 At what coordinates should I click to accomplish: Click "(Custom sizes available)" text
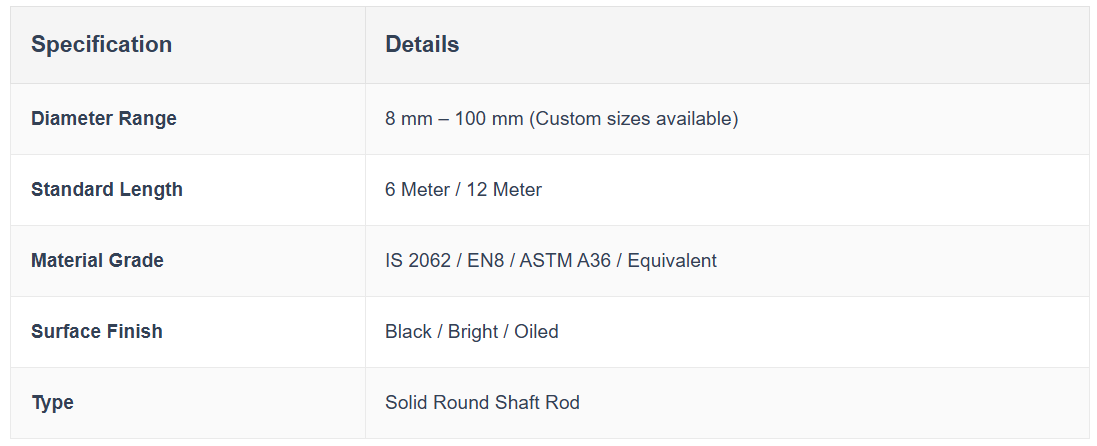pyautogui.click(x=633, y=119)
